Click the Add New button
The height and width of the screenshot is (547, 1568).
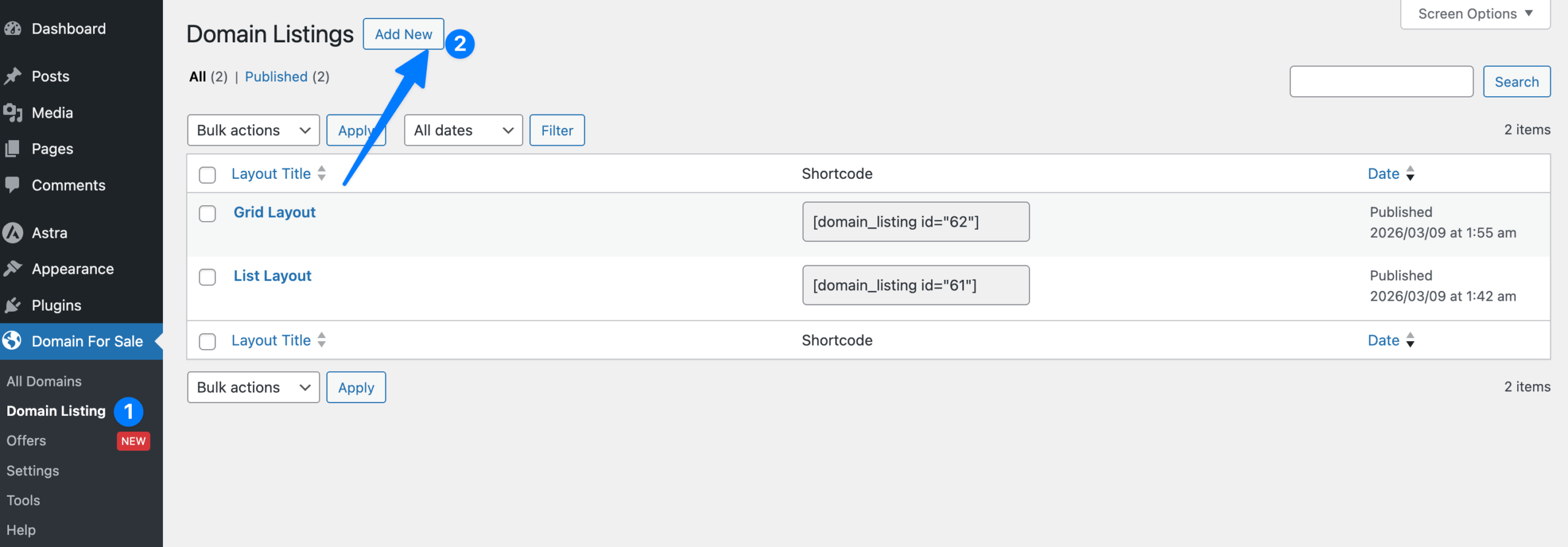(x=403, y=34)
